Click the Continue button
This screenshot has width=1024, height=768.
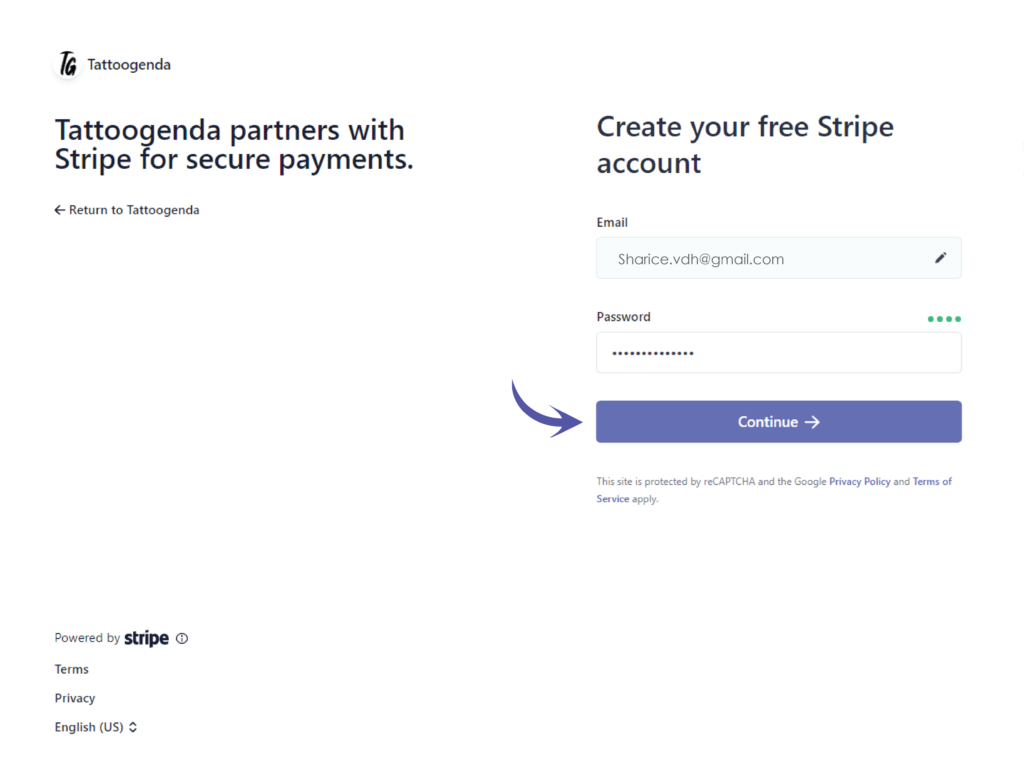point(778,422)
